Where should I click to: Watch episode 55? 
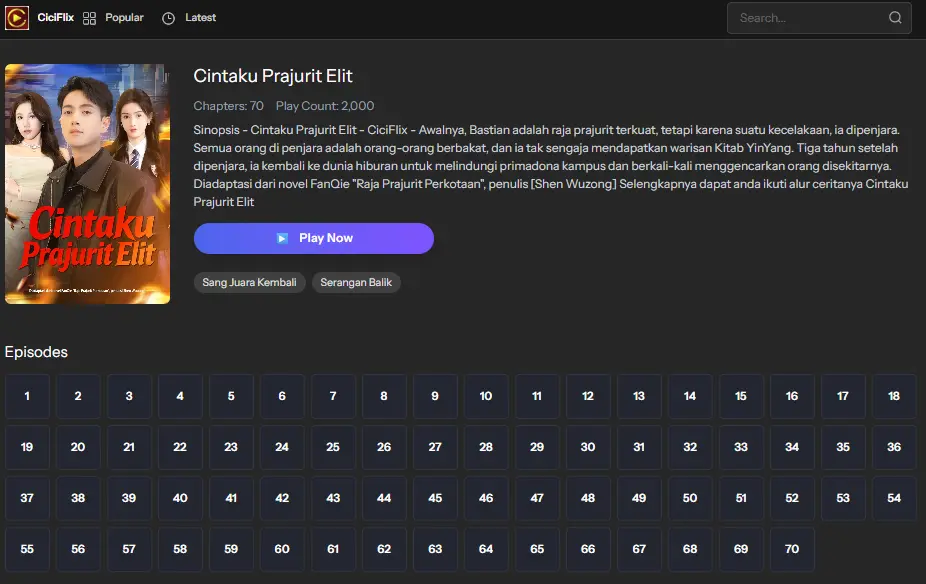pyautogui.click(x=27, y=549)
